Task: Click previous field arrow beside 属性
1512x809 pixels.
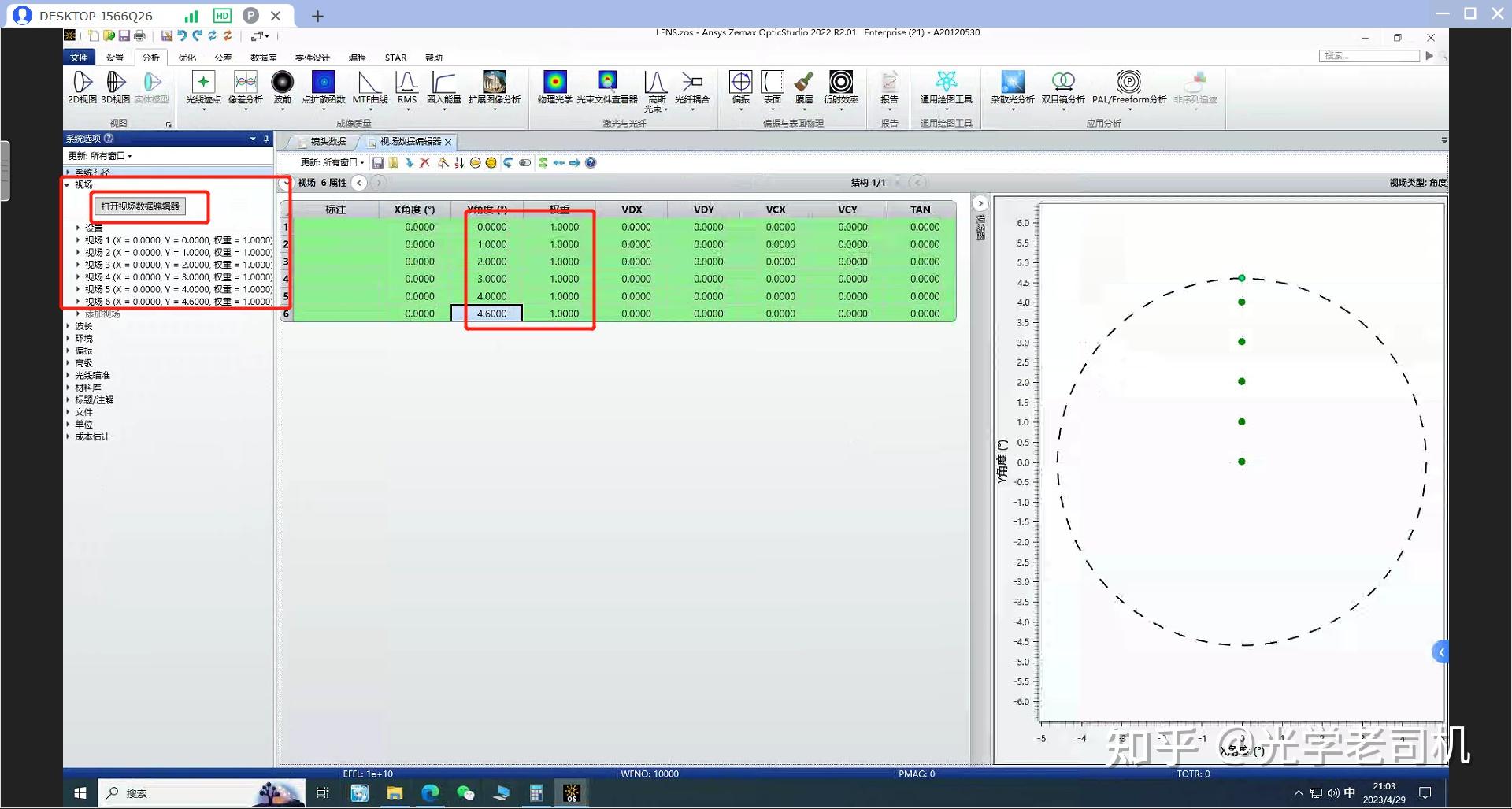Action: point(359,183)
